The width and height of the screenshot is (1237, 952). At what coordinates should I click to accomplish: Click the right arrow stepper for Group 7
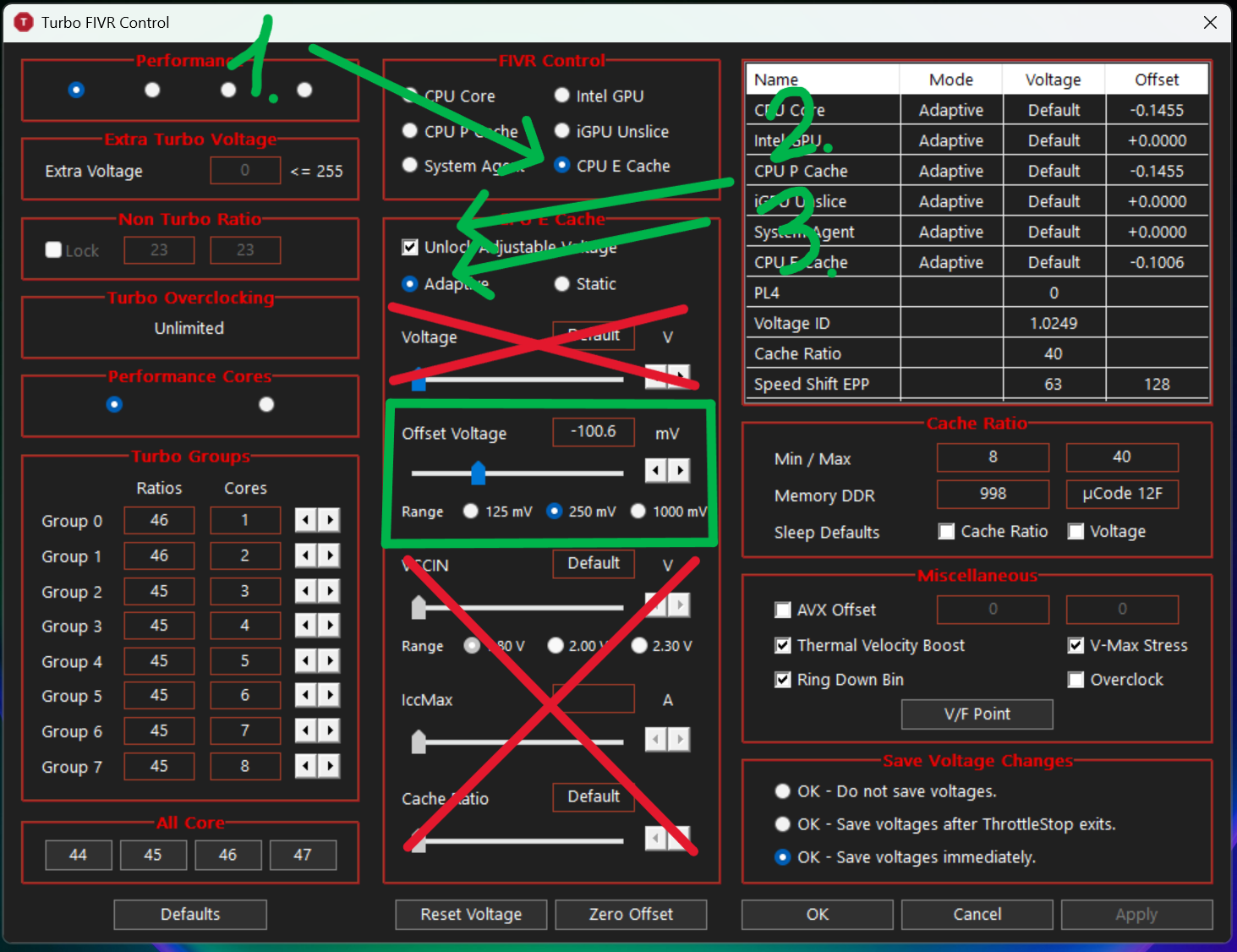coord(330,766)
